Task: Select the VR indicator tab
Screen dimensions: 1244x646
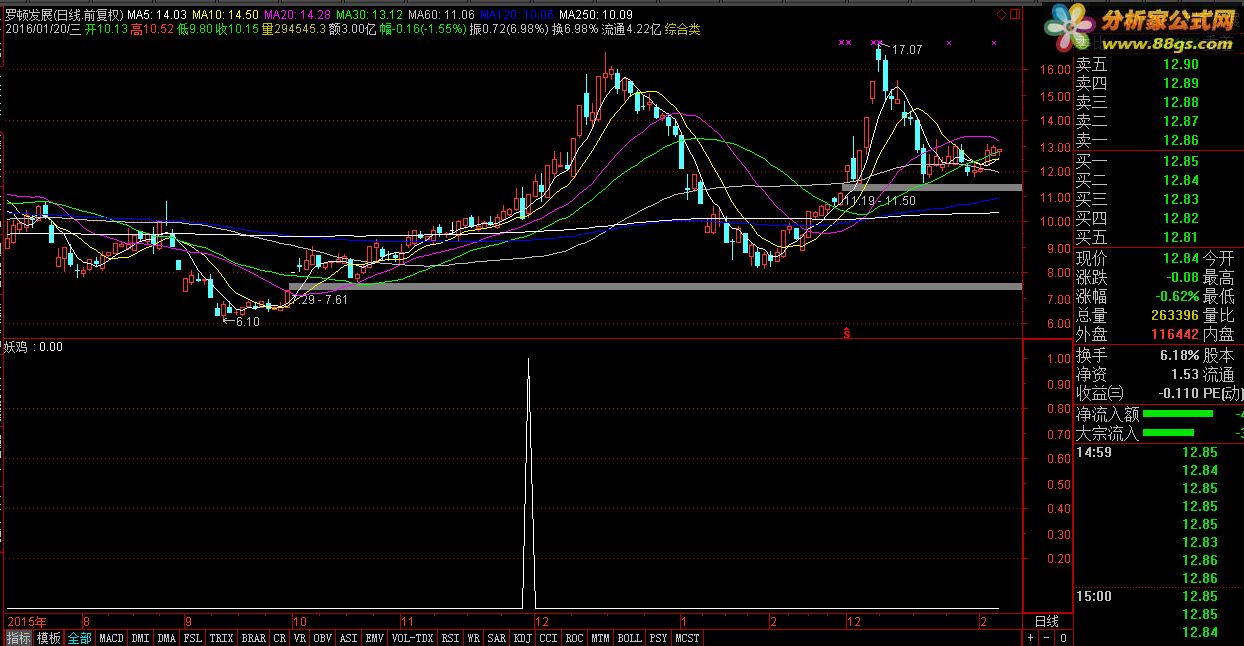Action: click(x=300, y=637)
